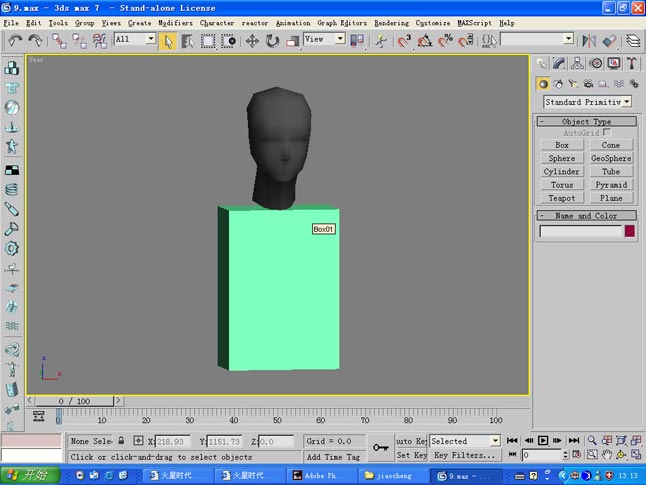The image size is (646, 485).
Task: Open the View reference coordinate dropdown
Action: tap(340, 39)
